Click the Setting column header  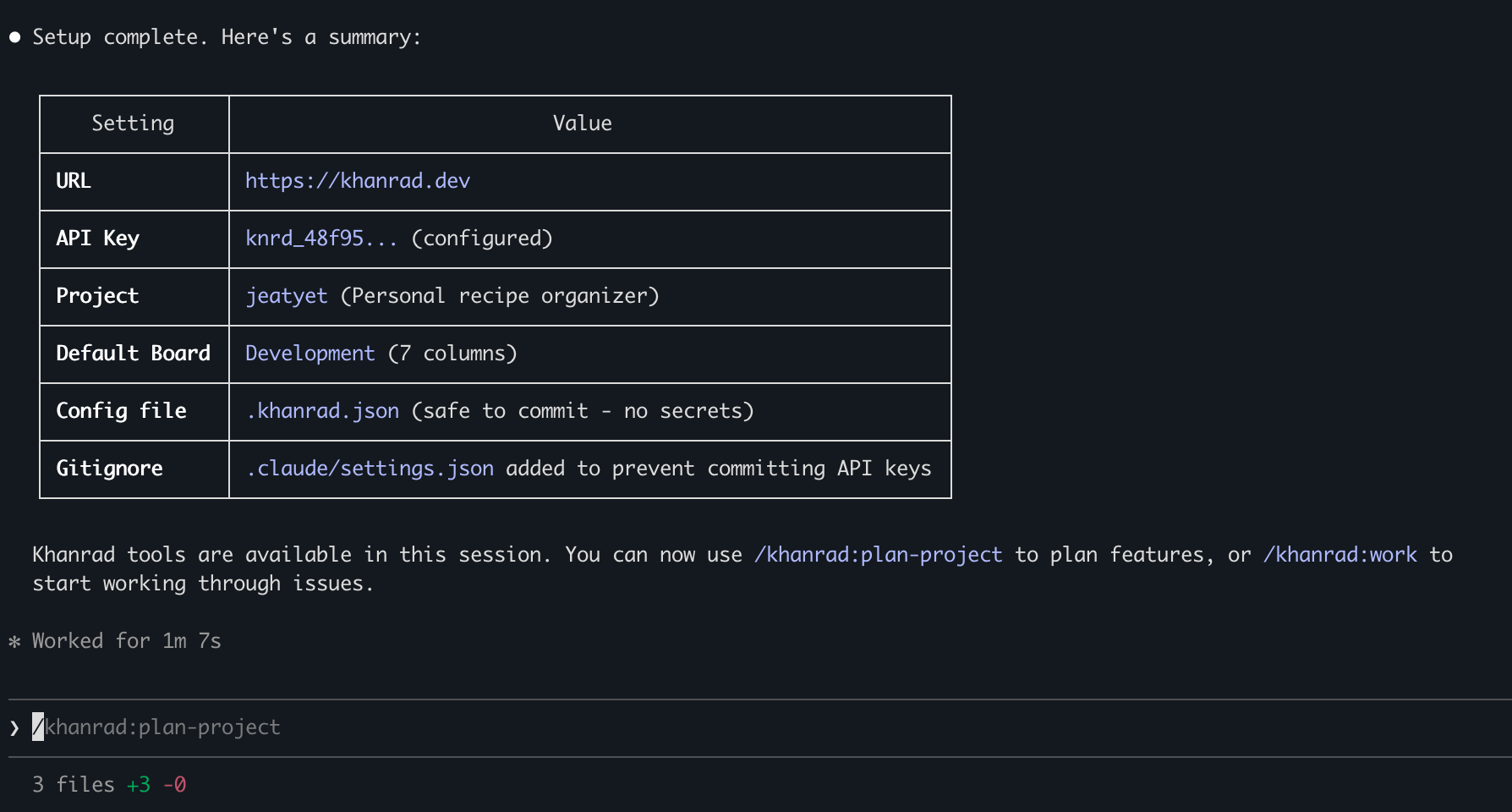point(133,123)
